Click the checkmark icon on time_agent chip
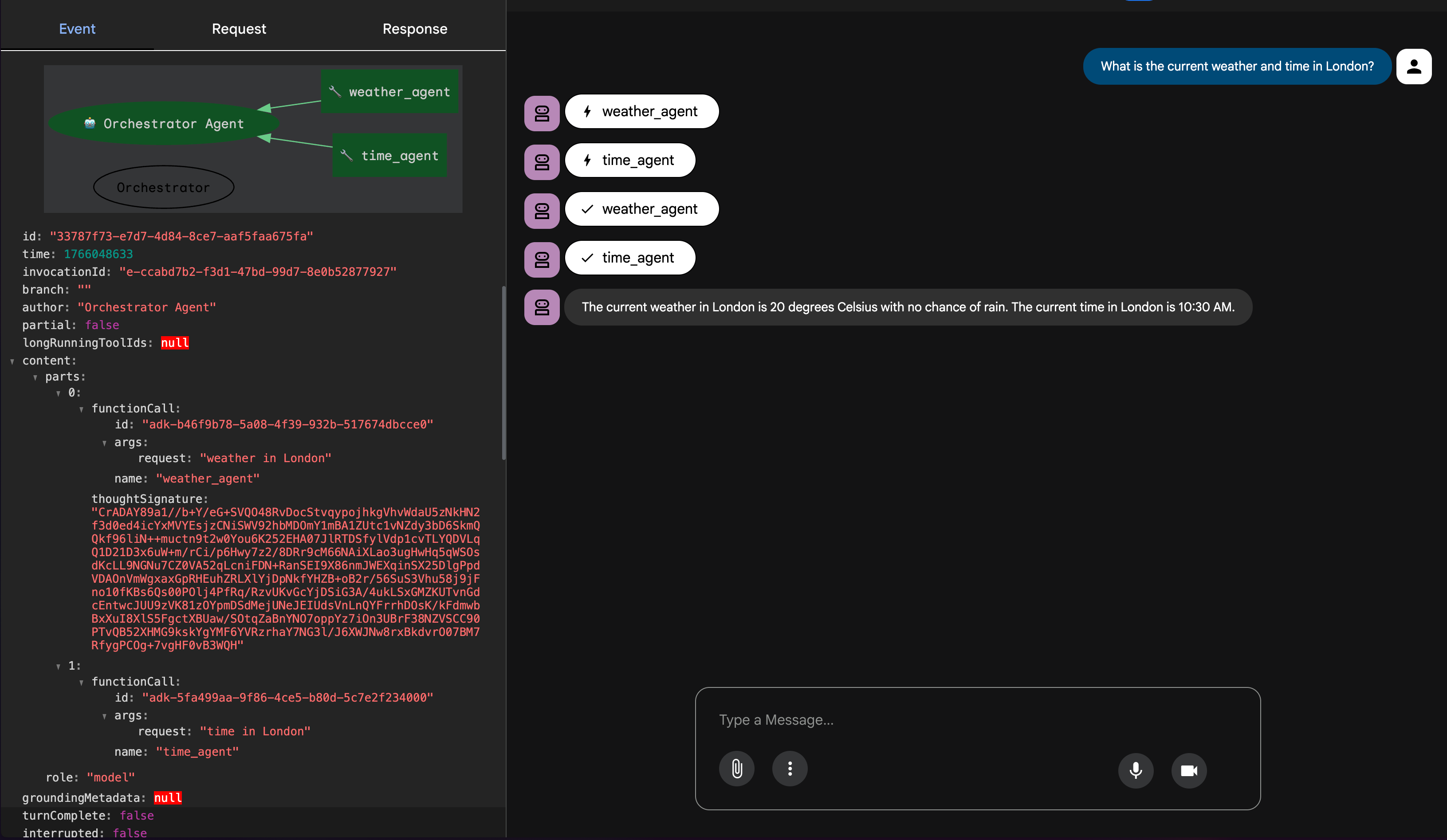Viewport: 1447px width, 840px height. [x=587, y=258]
